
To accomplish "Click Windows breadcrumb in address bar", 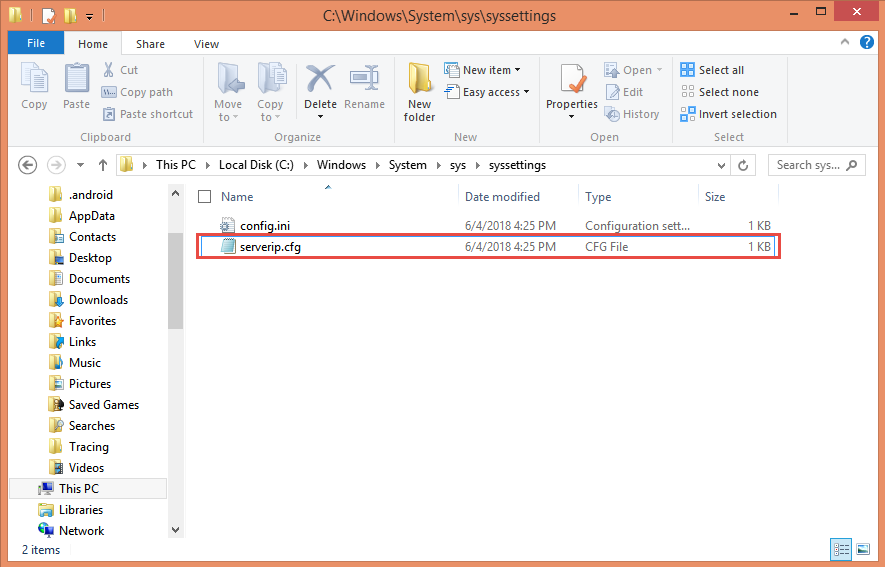I will click(x=341, y=165).
